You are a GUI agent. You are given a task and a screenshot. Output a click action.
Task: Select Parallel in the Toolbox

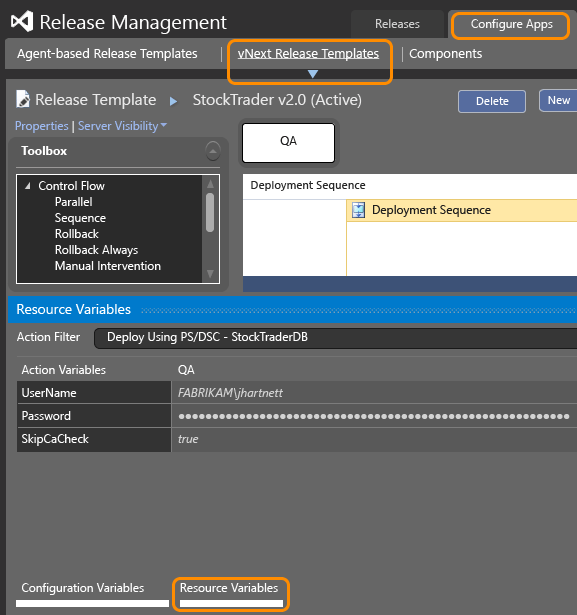[73, 202]
